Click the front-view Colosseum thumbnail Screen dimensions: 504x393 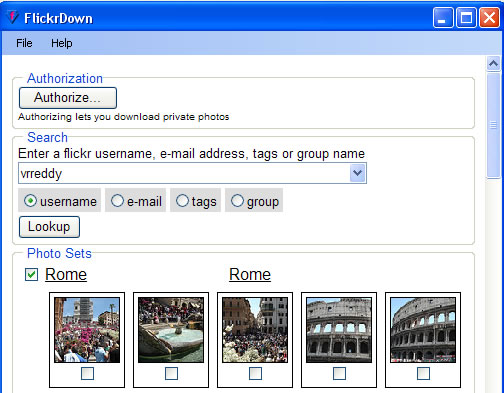339,330
